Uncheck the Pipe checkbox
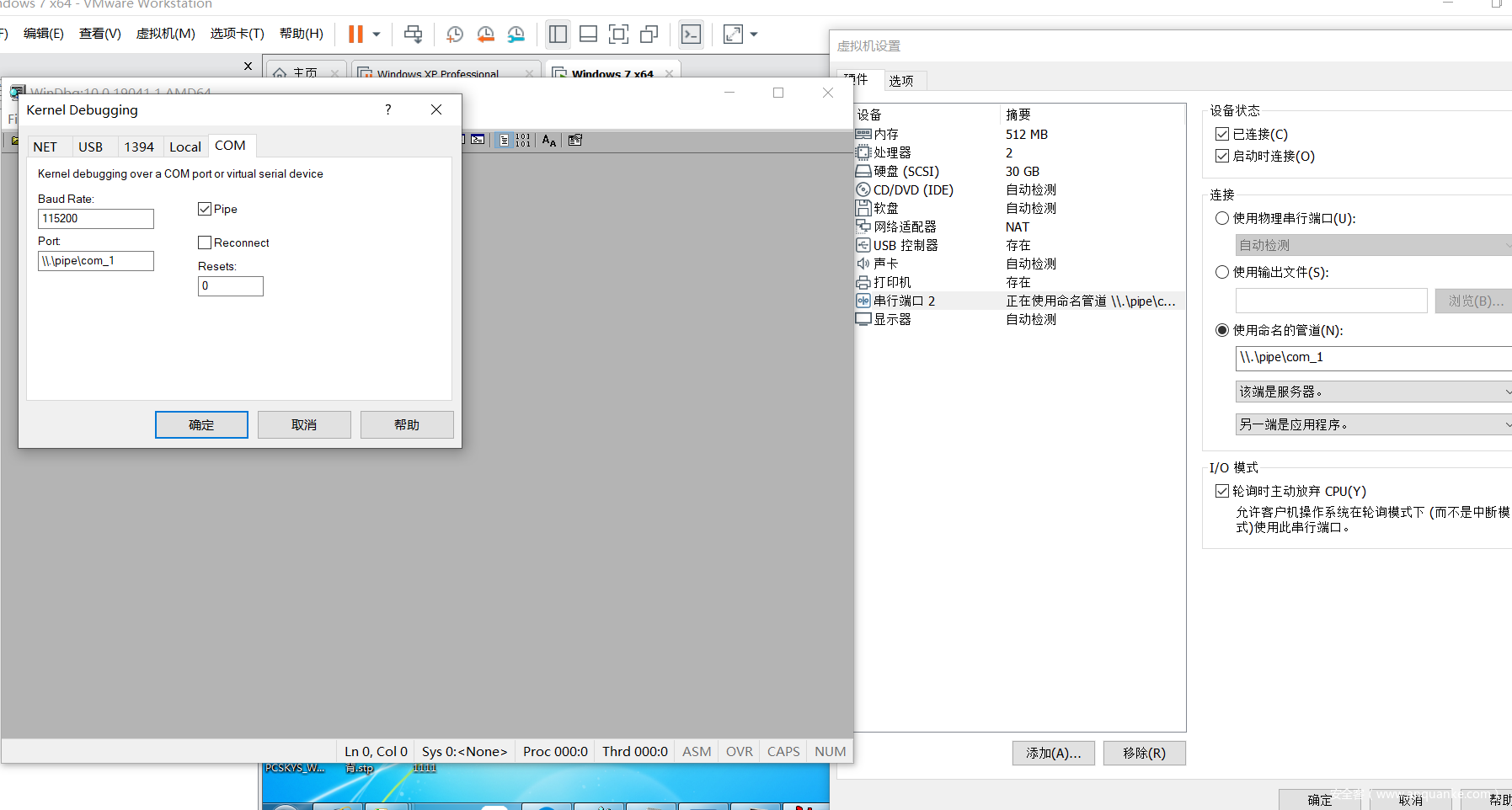Image resolution: width=1512 pixels, height=810 pixels. (x=205, y=209)
